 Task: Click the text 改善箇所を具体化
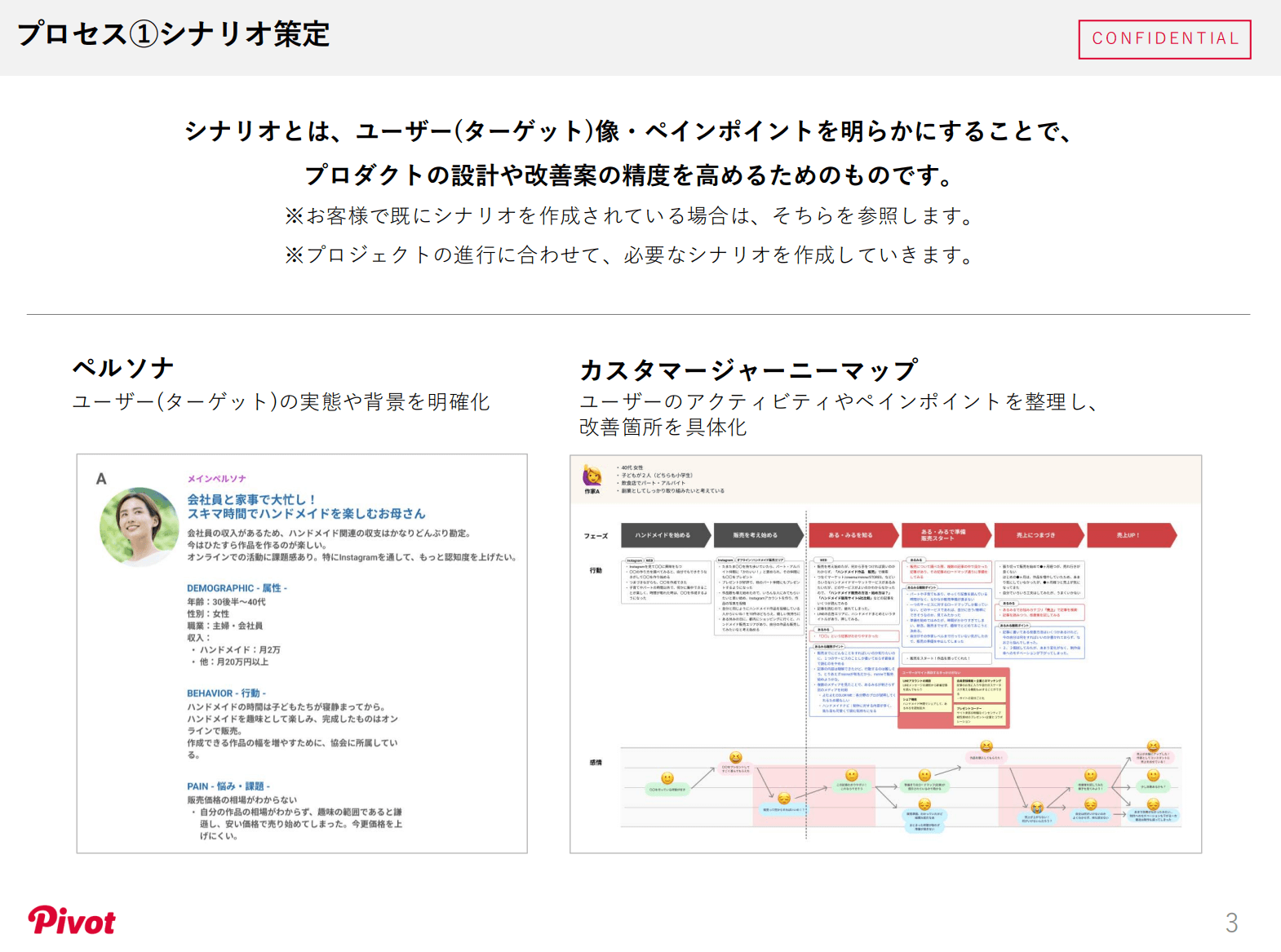[x=663, y=427]
